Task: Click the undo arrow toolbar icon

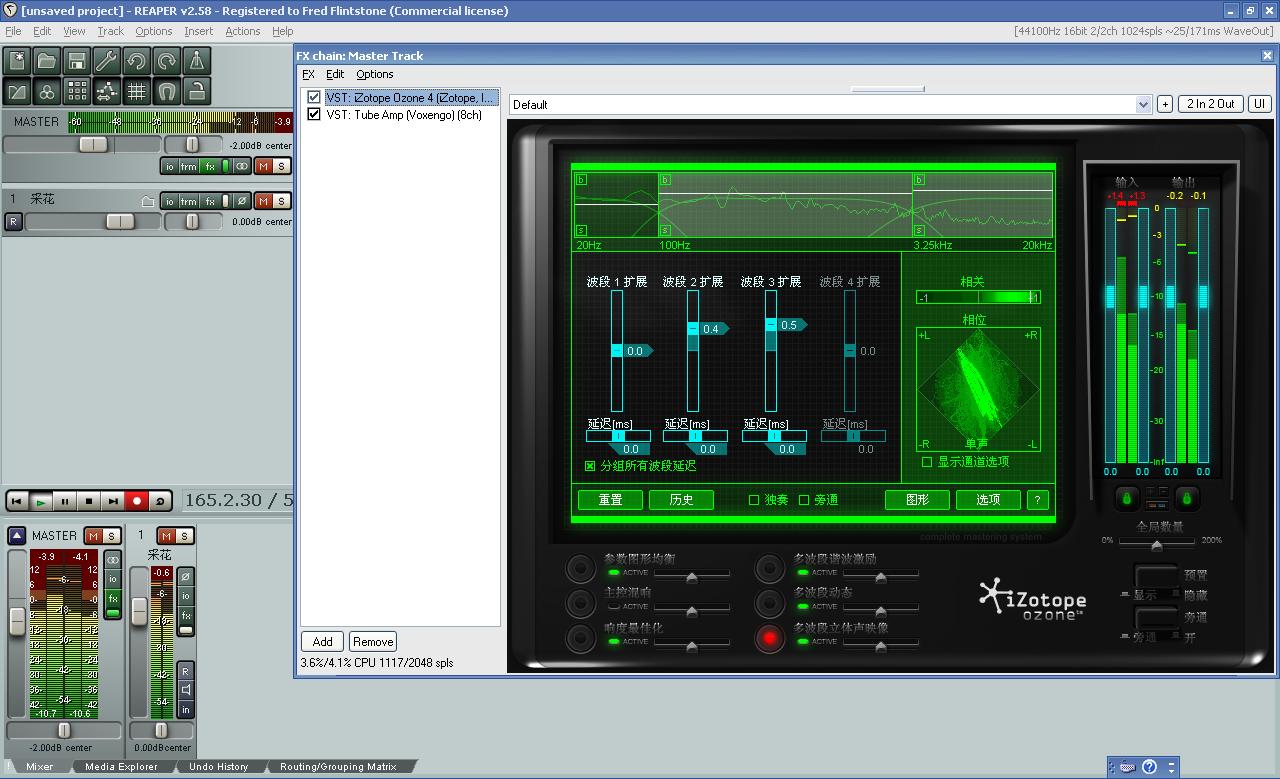Action: [137, 61]
